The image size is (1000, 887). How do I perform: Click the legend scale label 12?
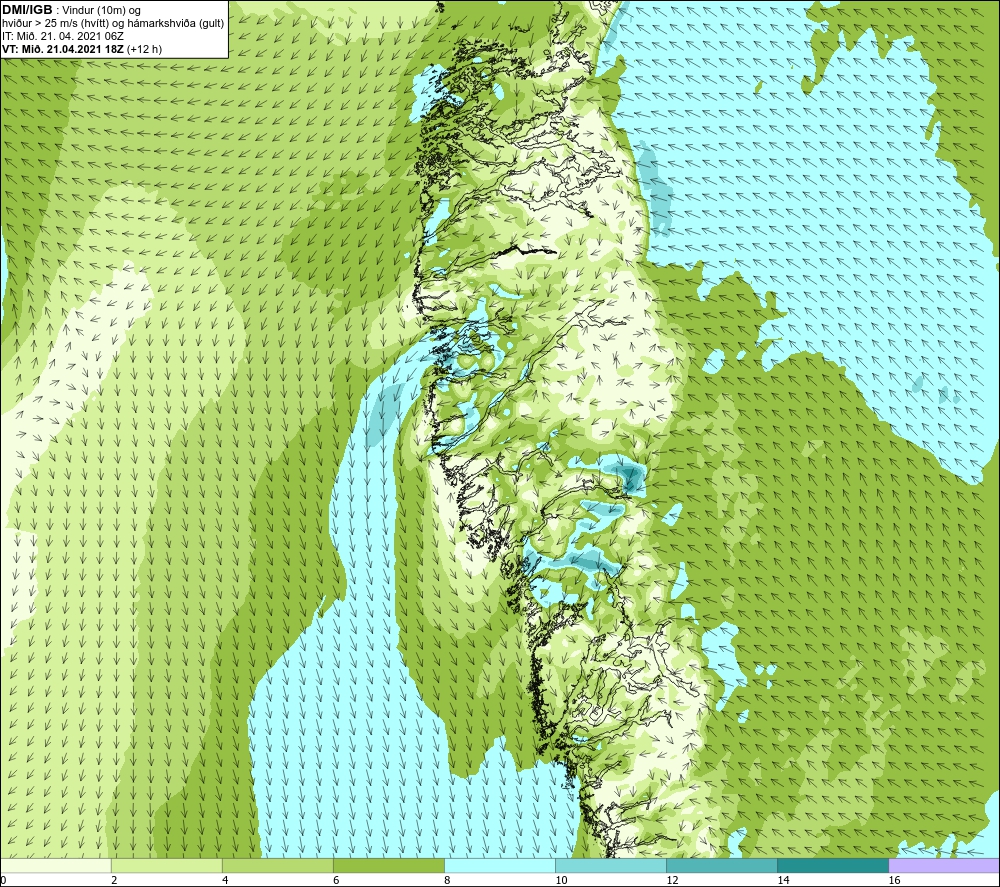[672, 881]
